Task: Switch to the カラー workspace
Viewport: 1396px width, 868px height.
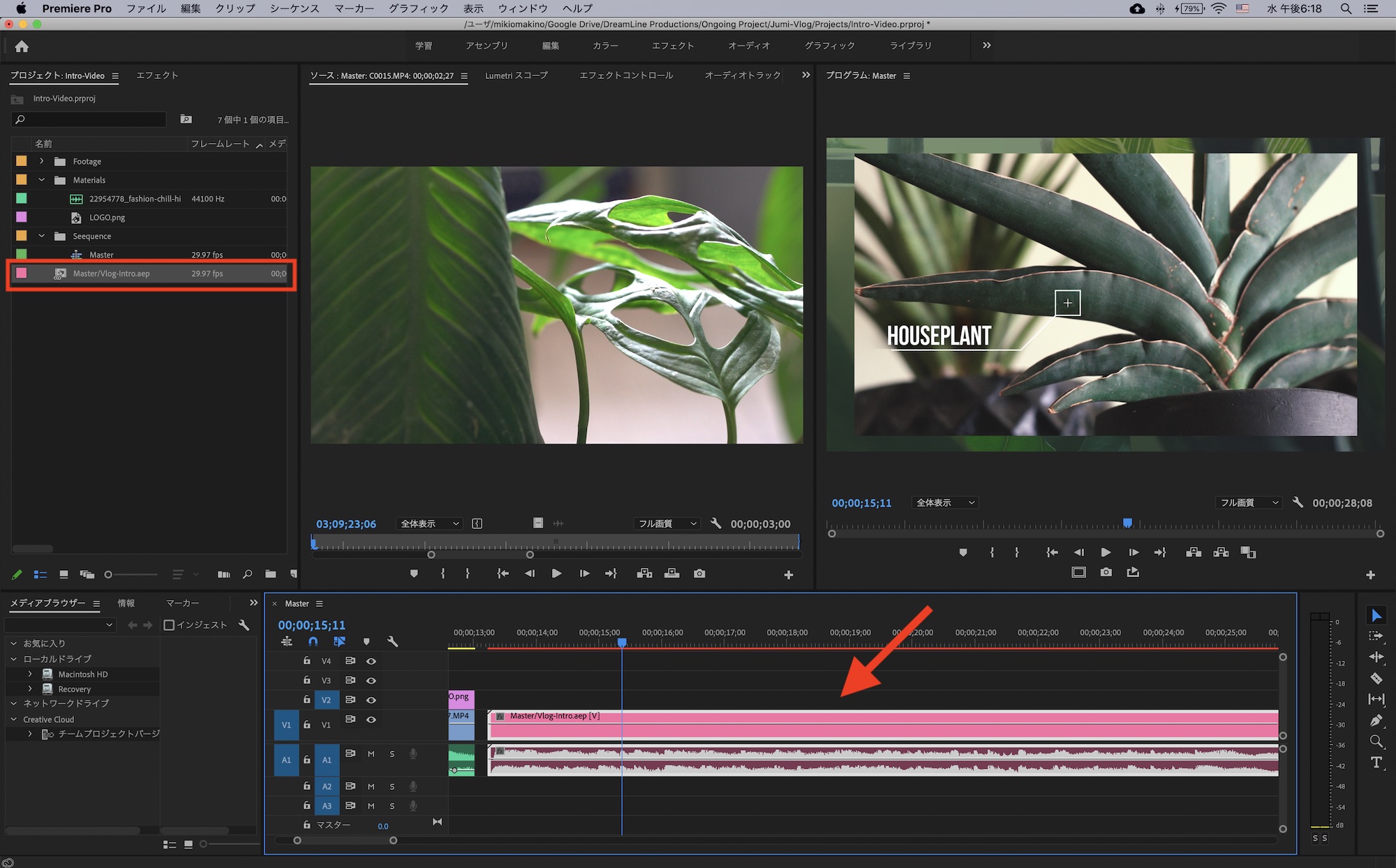Action: tap(605, 45)
